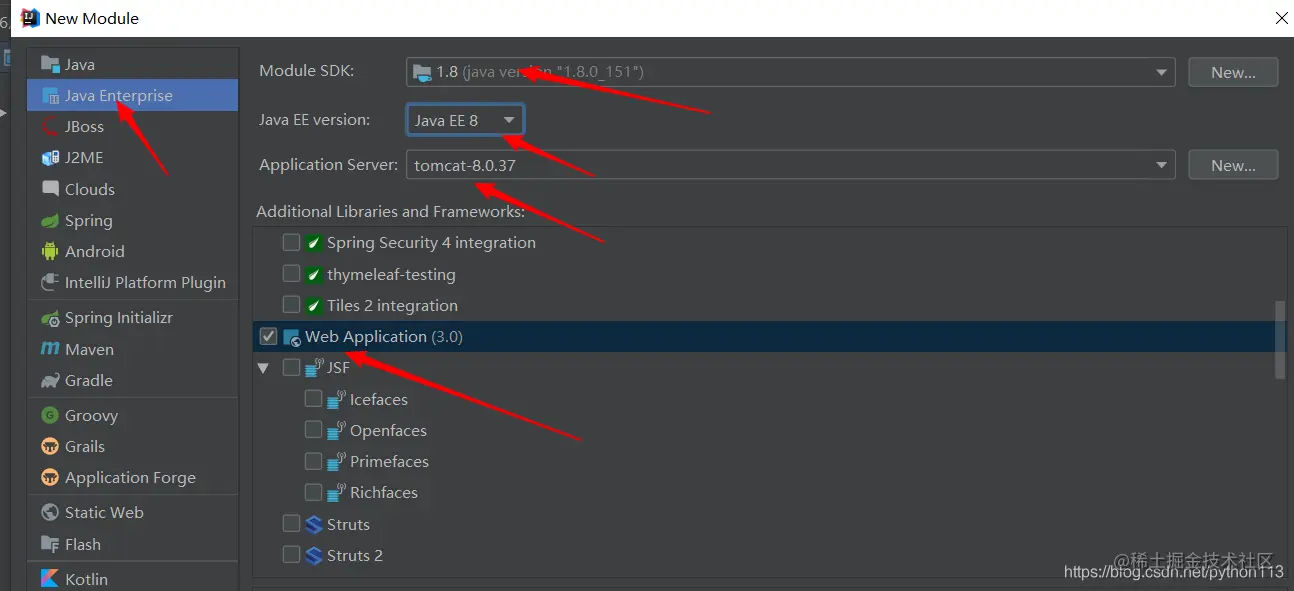Click the Groovy G icon

coord(50,415)
